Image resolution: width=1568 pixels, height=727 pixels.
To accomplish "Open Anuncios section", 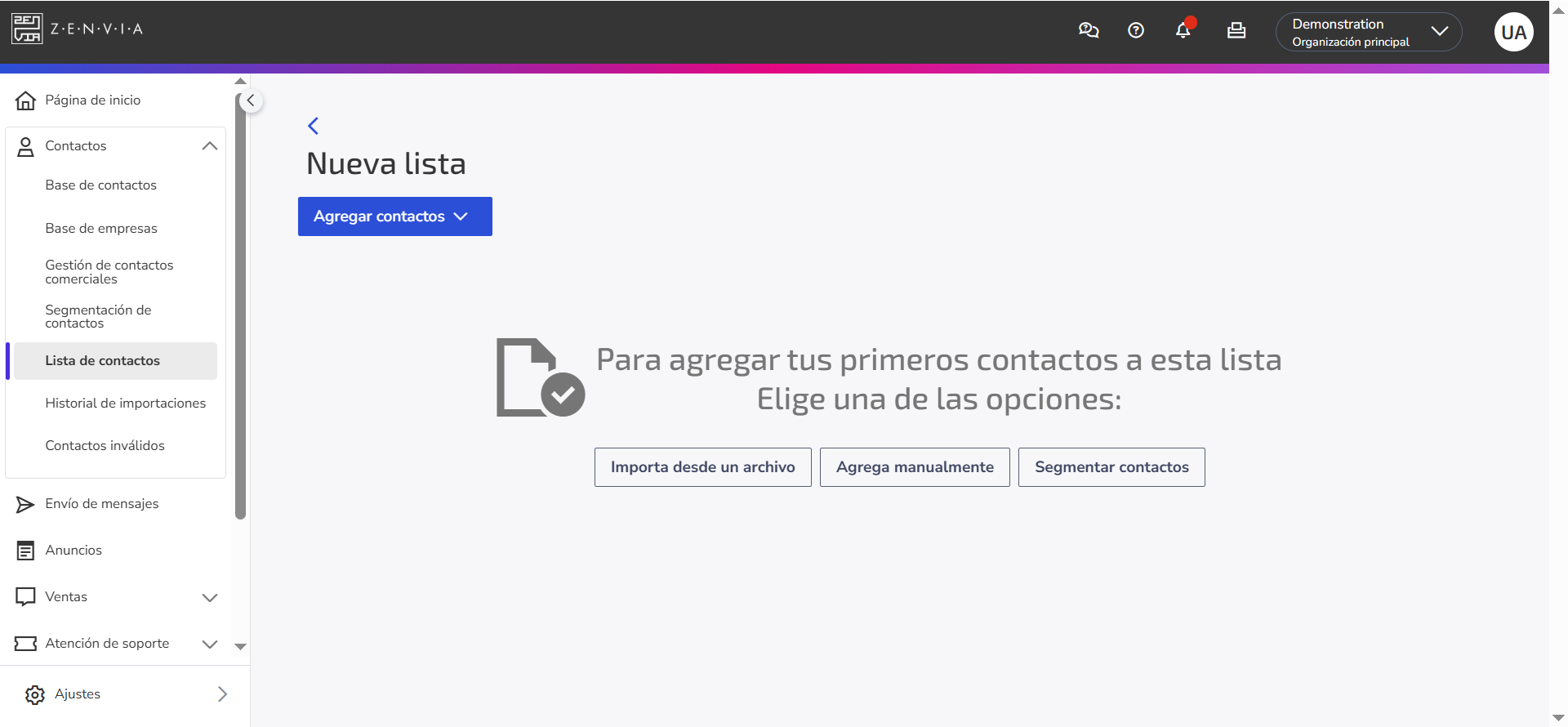I will (x=73, y=551).
